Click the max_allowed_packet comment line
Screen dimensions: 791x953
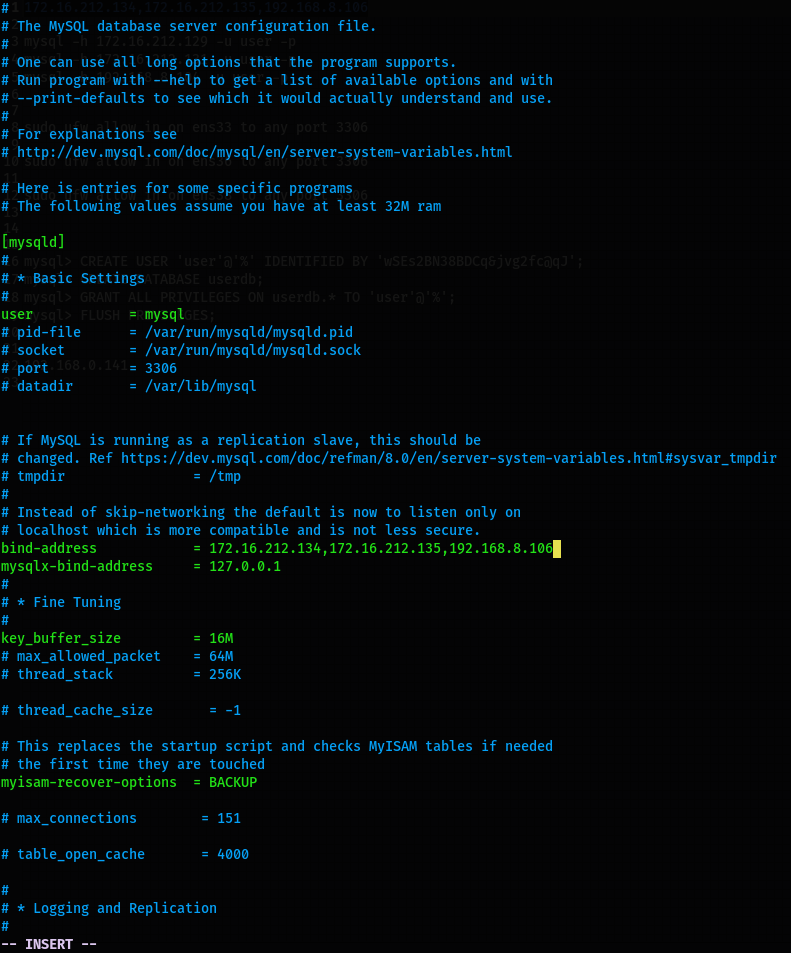(x=117, y=656)
